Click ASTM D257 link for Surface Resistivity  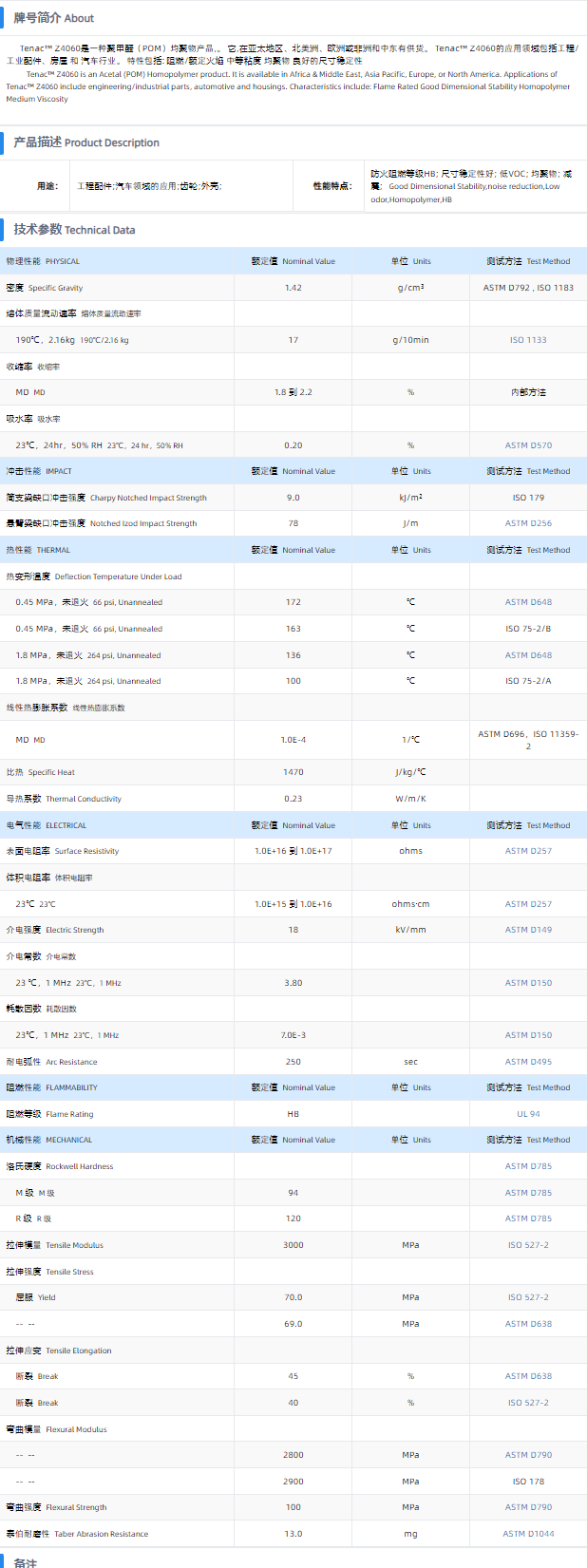coord(528,851)
